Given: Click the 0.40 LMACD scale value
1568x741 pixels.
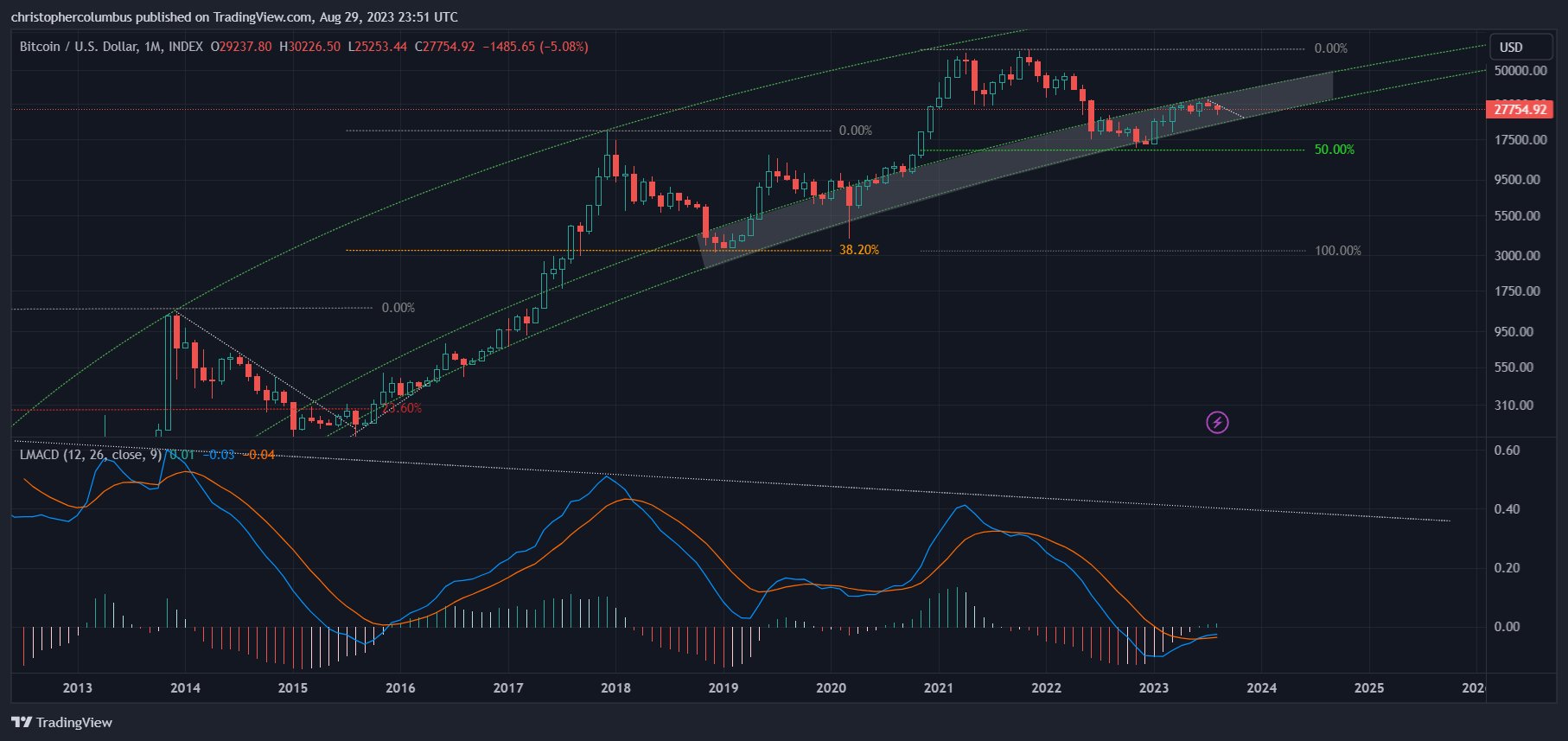Looking at the screenshot, I should tap(1507, 509).
